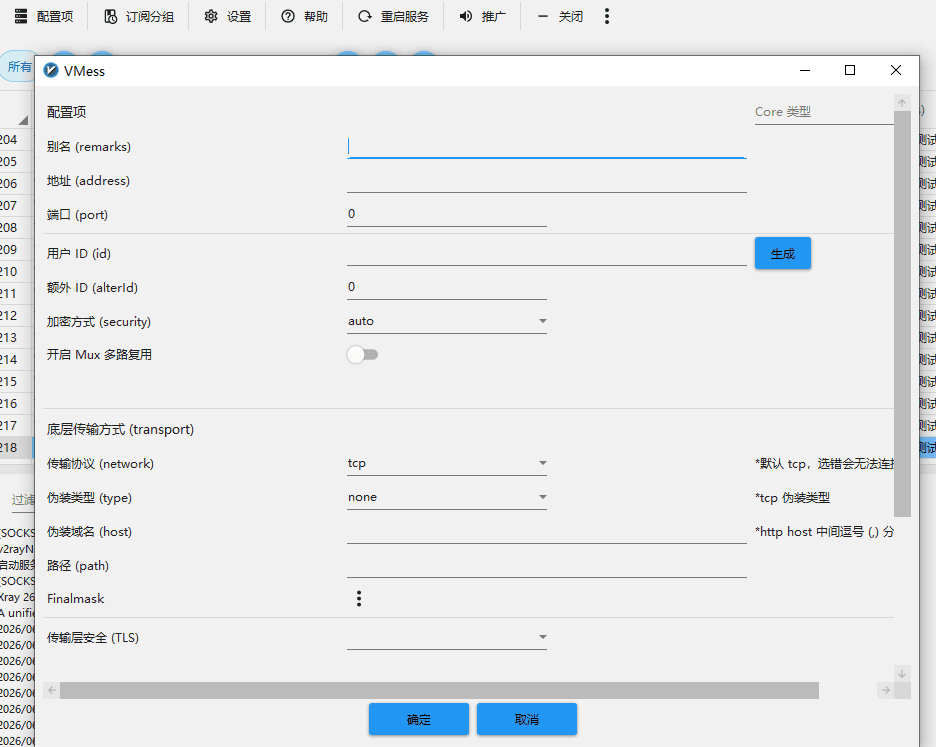Click the vertical scrollbar down arrow
Image resolution: width=936 pixels, height=747 pixels.
coord(902,674)
